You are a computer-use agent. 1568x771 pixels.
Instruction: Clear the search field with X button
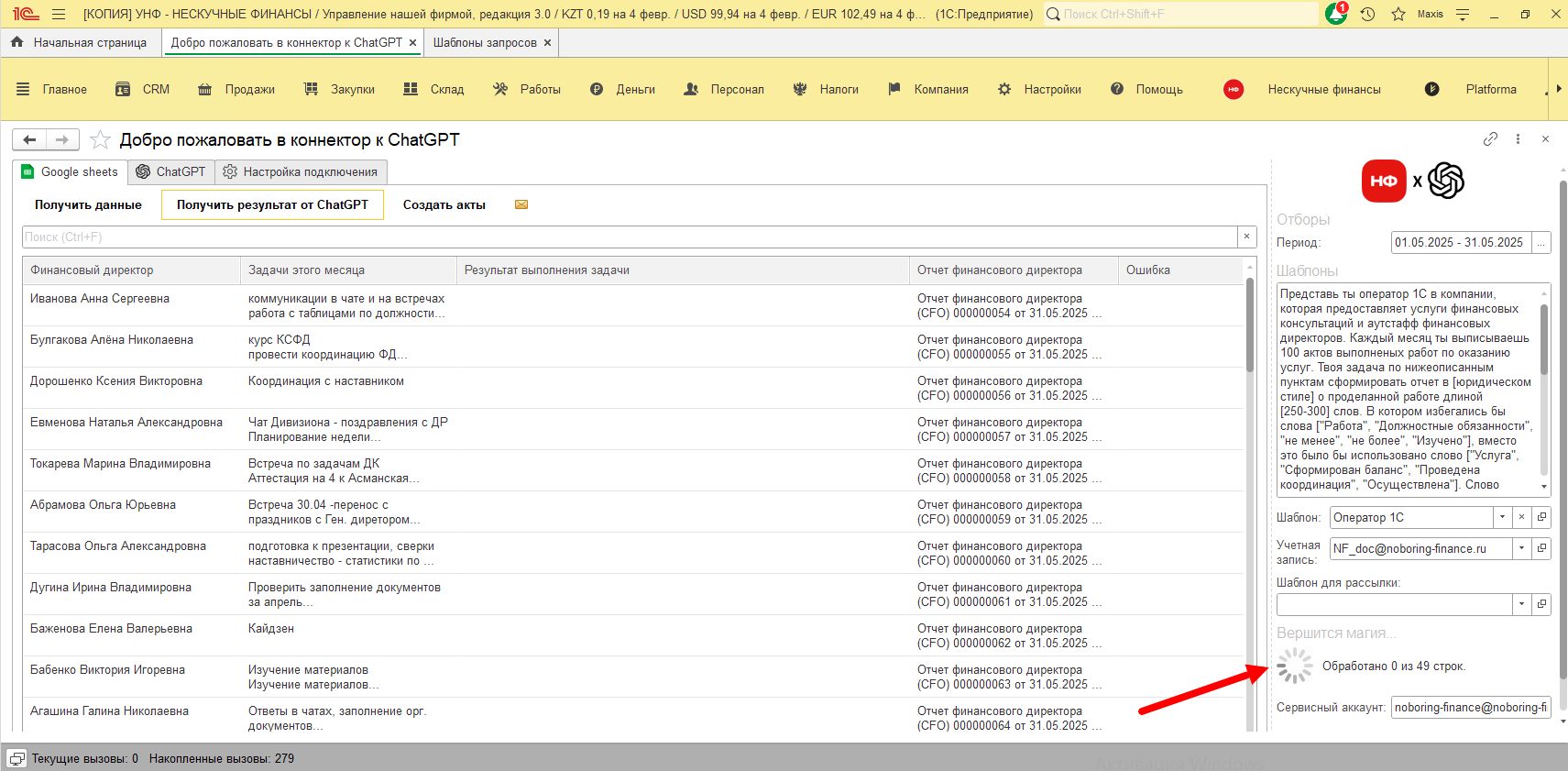pos(1246,237)
